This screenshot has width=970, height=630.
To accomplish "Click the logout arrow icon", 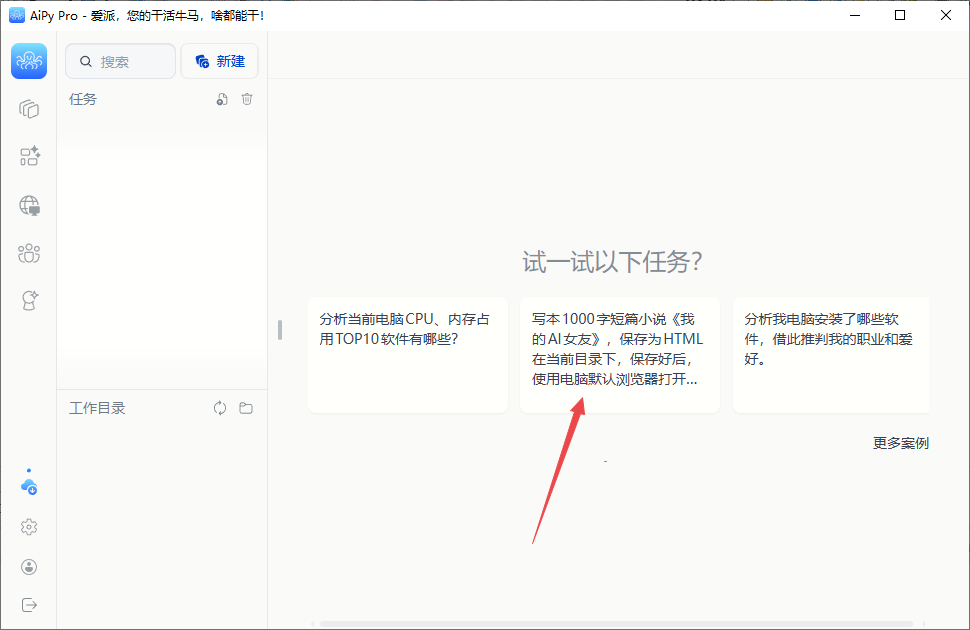I will pyautogui.click(x=29, y=605).
